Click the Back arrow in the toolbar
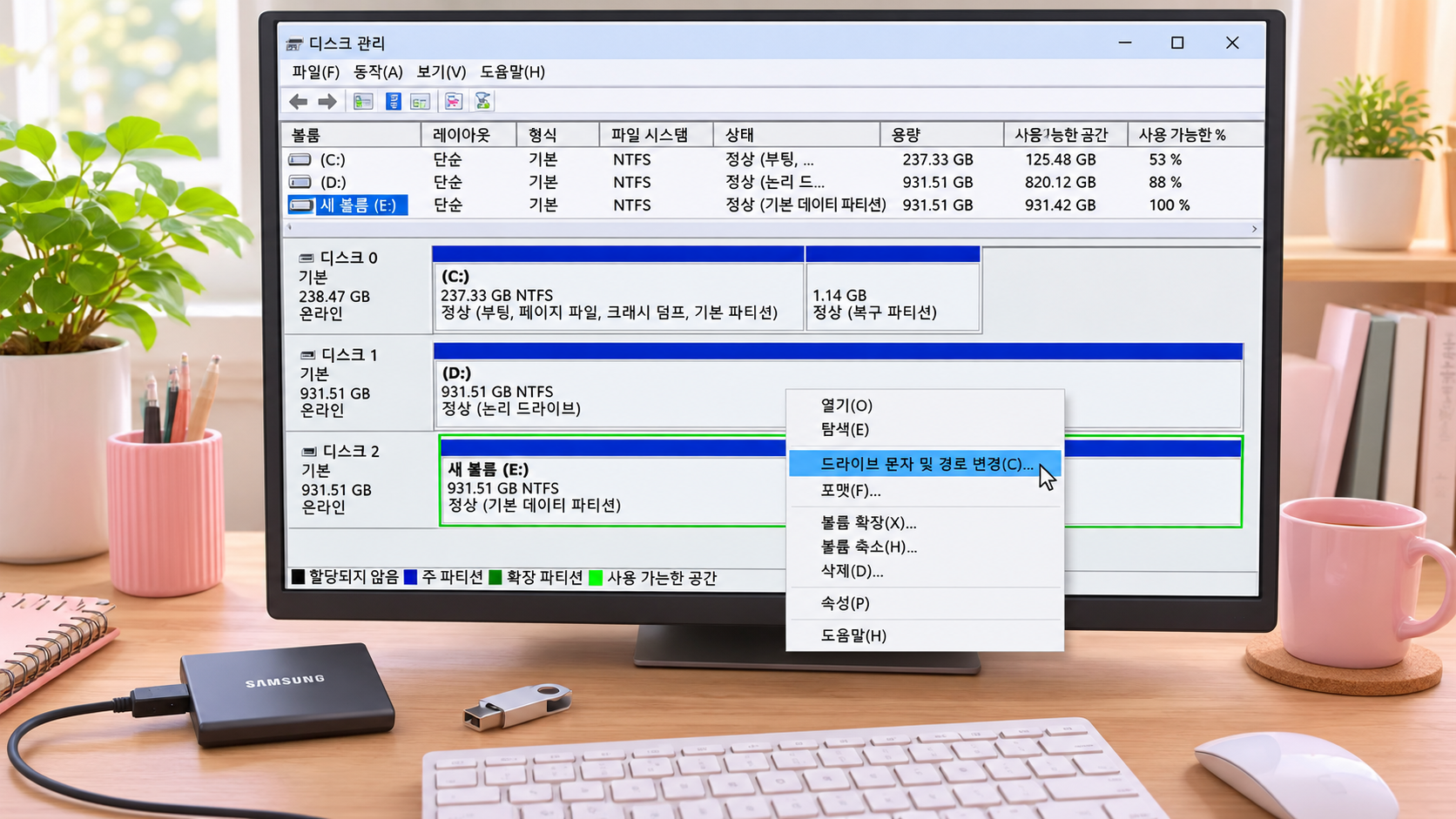1456x819 pixels. click(298, 102)
